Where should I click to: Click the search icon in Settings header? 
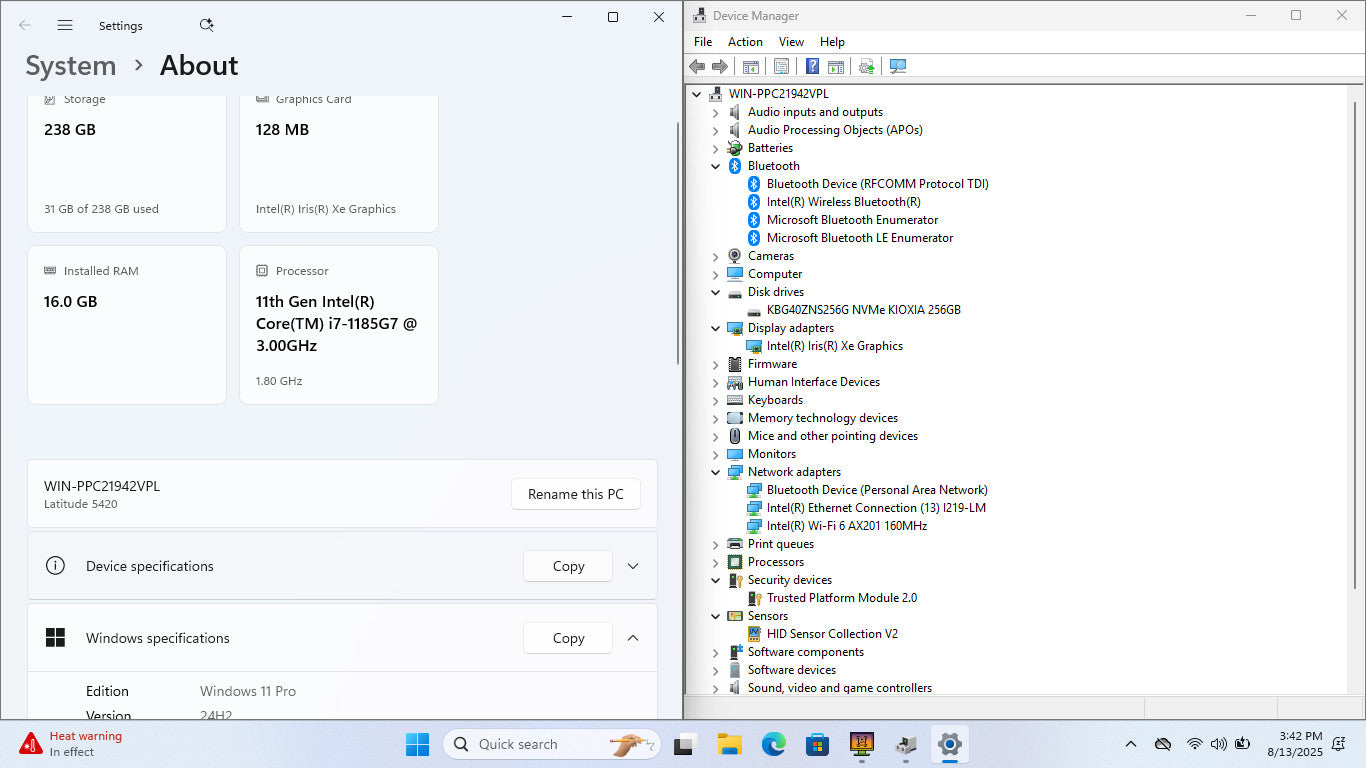coord(206,25)
